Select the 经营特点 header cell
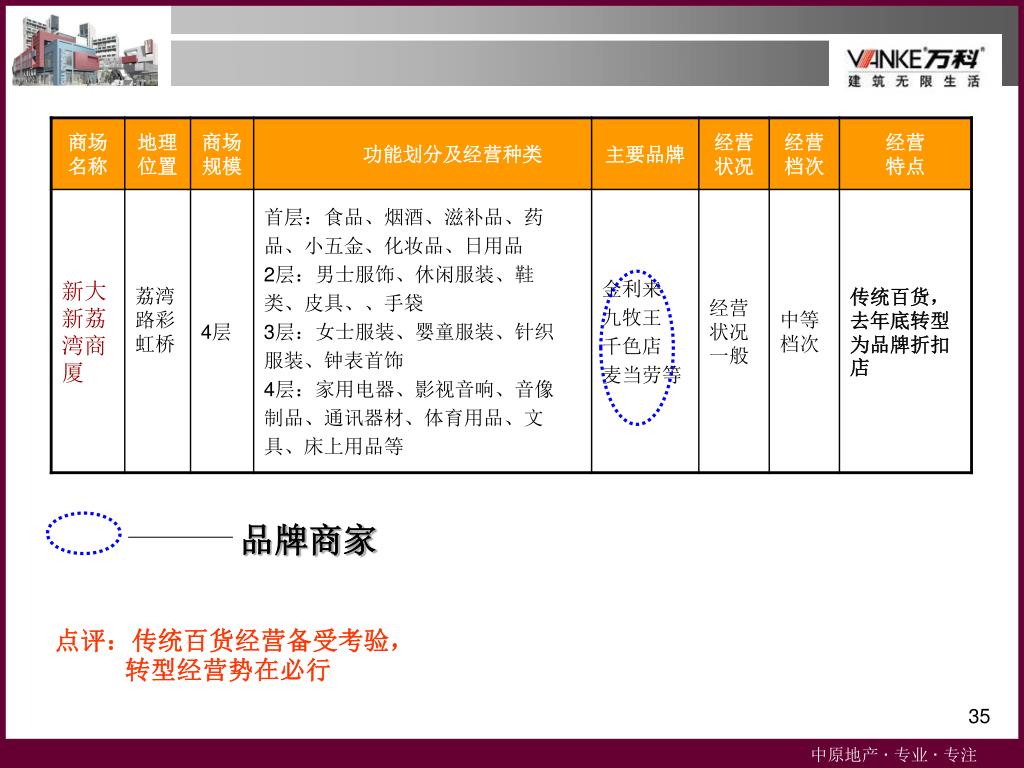This screenshot has height=768, width=1024. 905,154
